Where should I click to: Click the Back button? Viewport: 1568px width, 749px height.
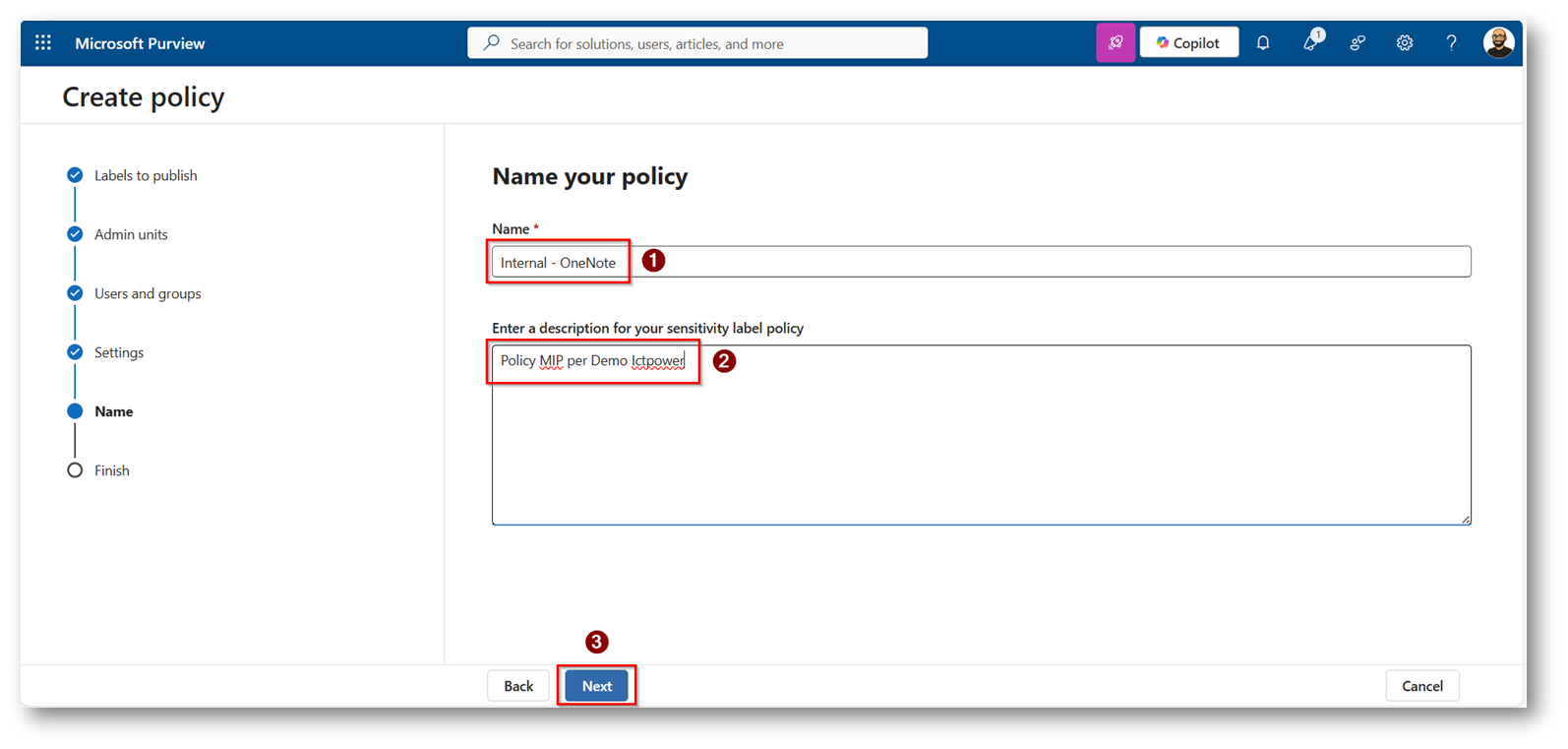[x=518, y=686]
